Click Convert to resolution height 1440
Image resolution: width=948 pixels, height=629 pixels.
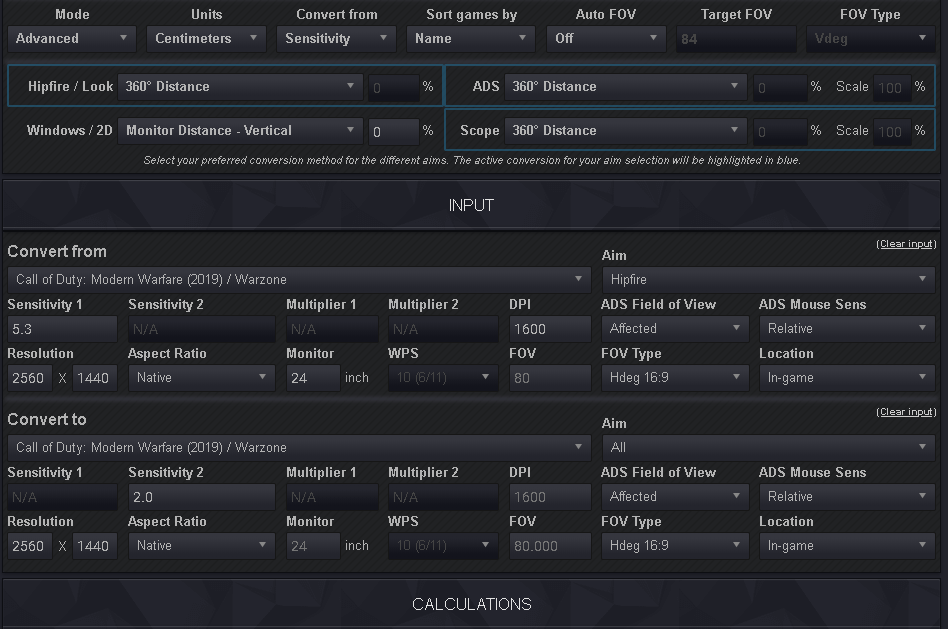point(94,546)
